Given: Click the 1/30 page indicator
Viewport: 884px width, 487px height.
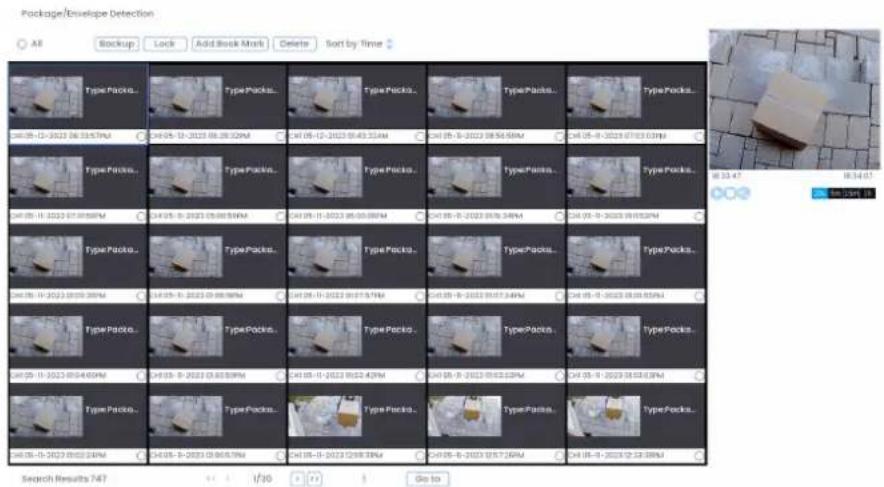Looking at the screenshot, I should click(262, 479).
